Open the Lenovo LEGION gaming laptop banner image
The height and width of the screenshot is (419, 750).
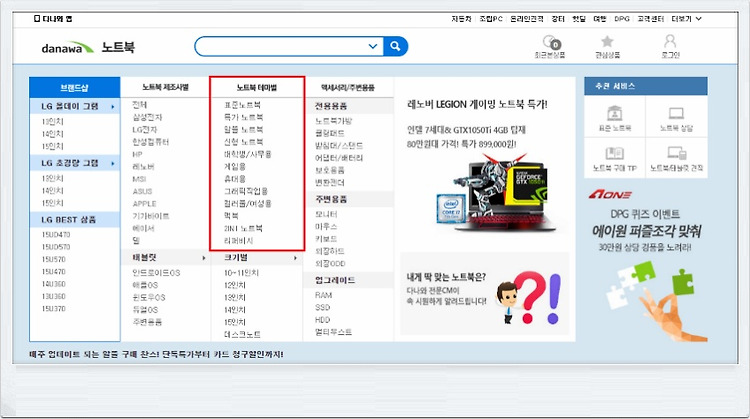click(x=495, y=194)
